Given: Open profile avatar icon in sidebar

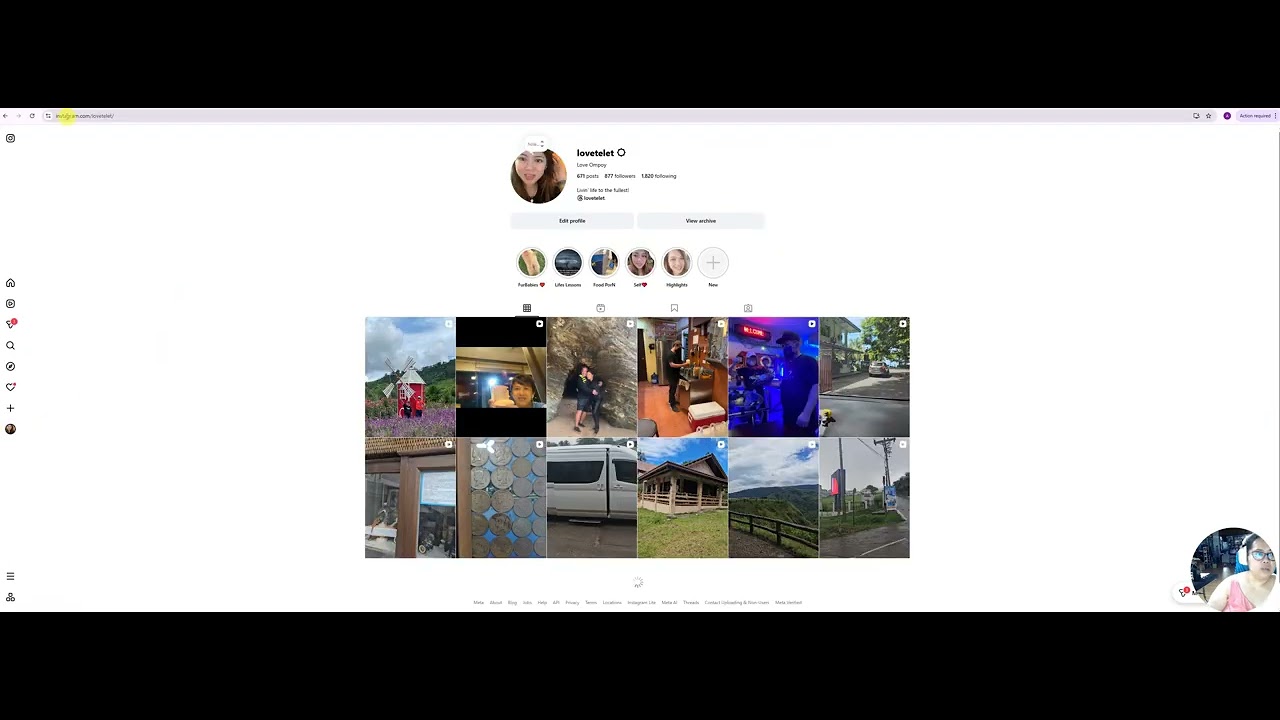Looking at the screenshot, I should pos(10,429).
